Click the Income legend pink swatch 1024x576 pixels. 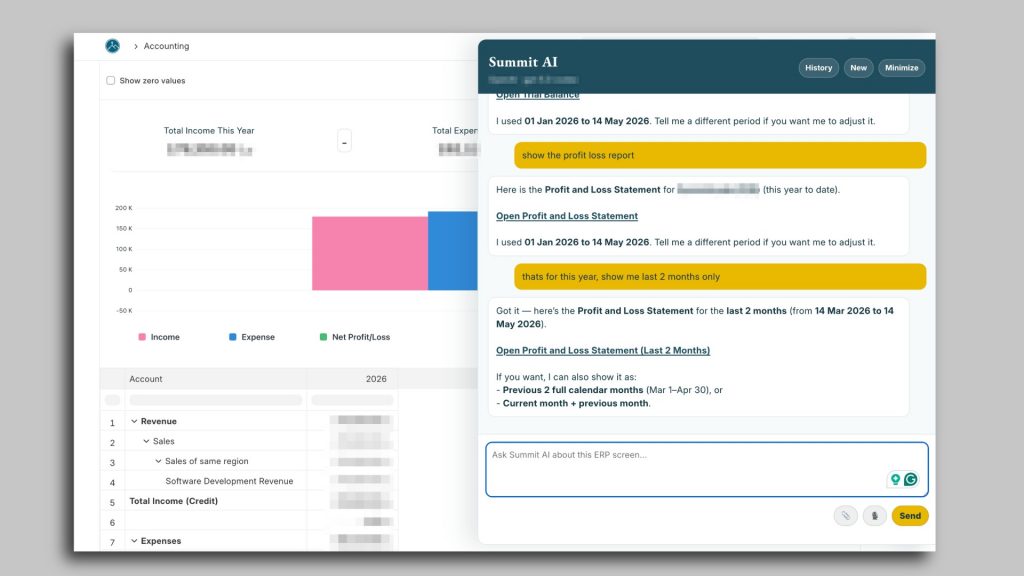click(142, 337)
